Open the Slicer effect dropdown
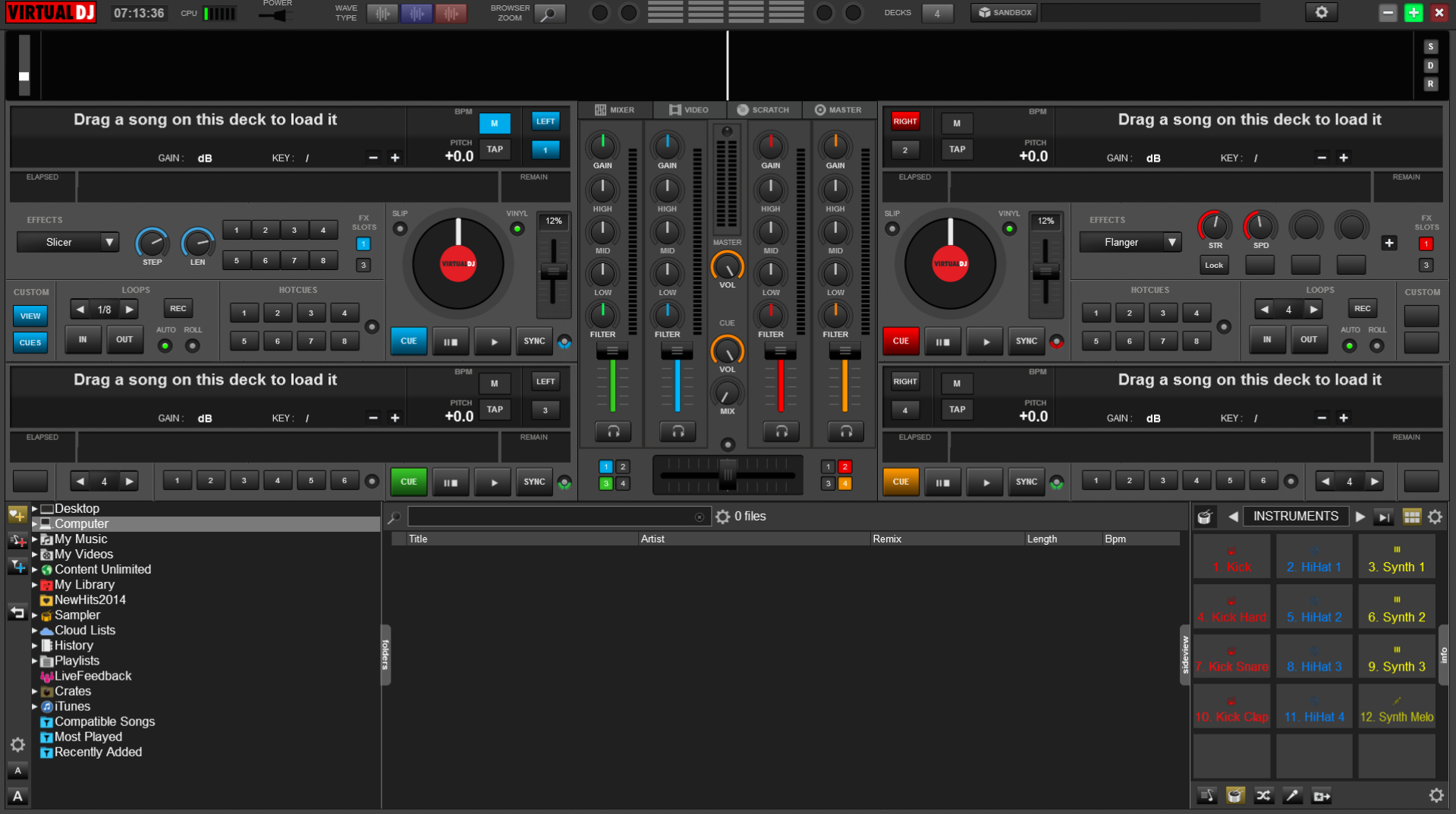Viewport: 1456px width, 814px height. (109, 242)
